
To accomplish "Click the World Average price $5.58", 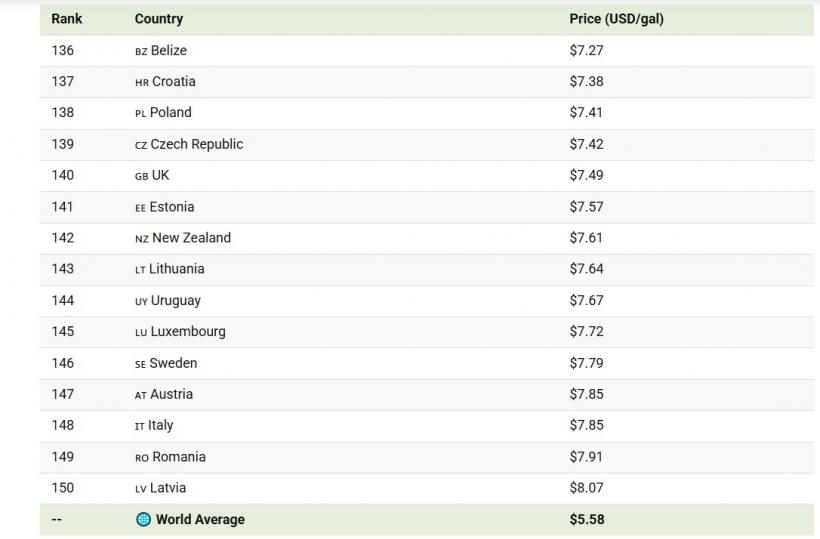I will (587, 520).
